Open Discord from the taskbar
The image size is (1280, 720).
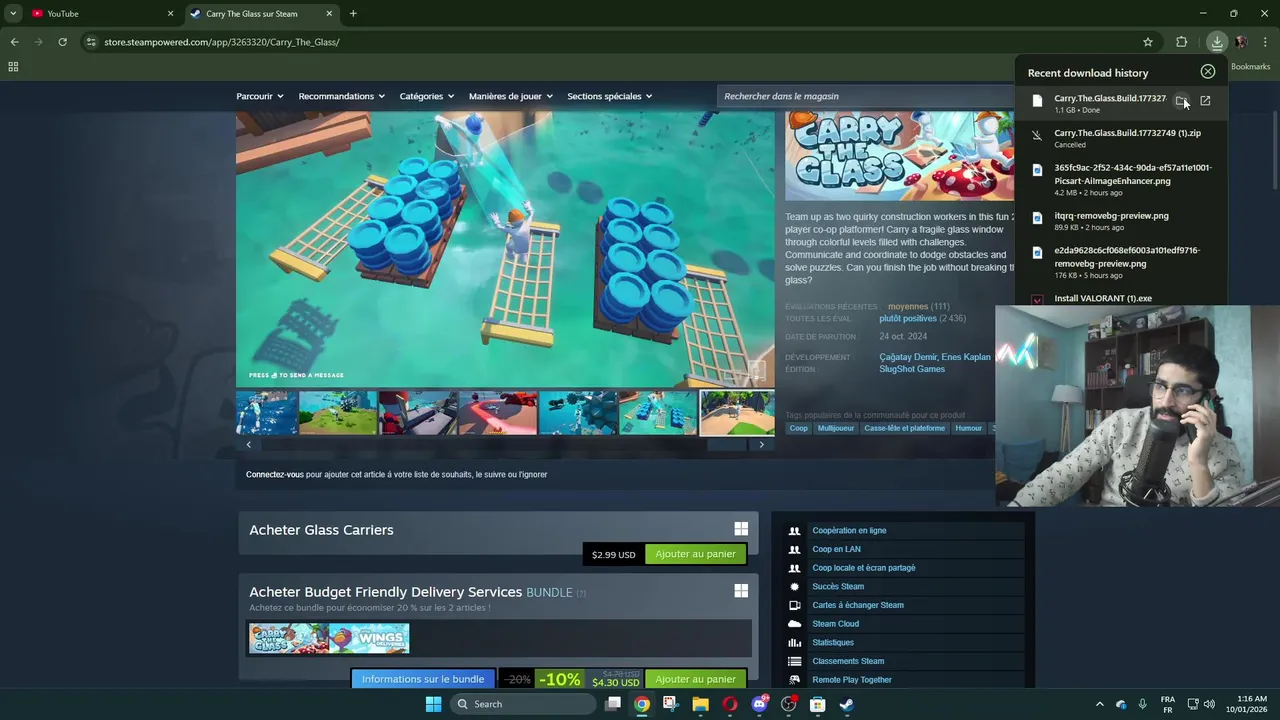click(x=760, y=704)
